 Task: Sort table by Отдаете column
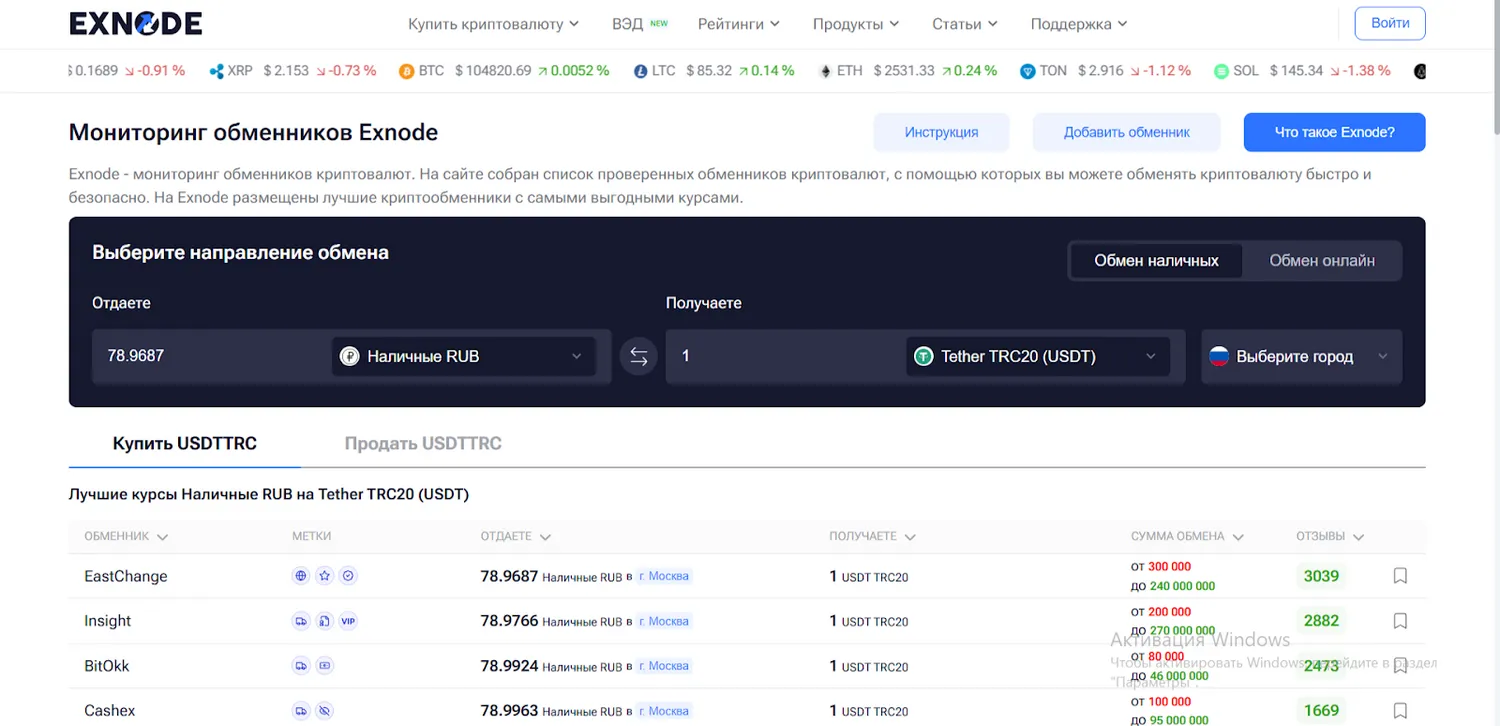tap(516, 537)
